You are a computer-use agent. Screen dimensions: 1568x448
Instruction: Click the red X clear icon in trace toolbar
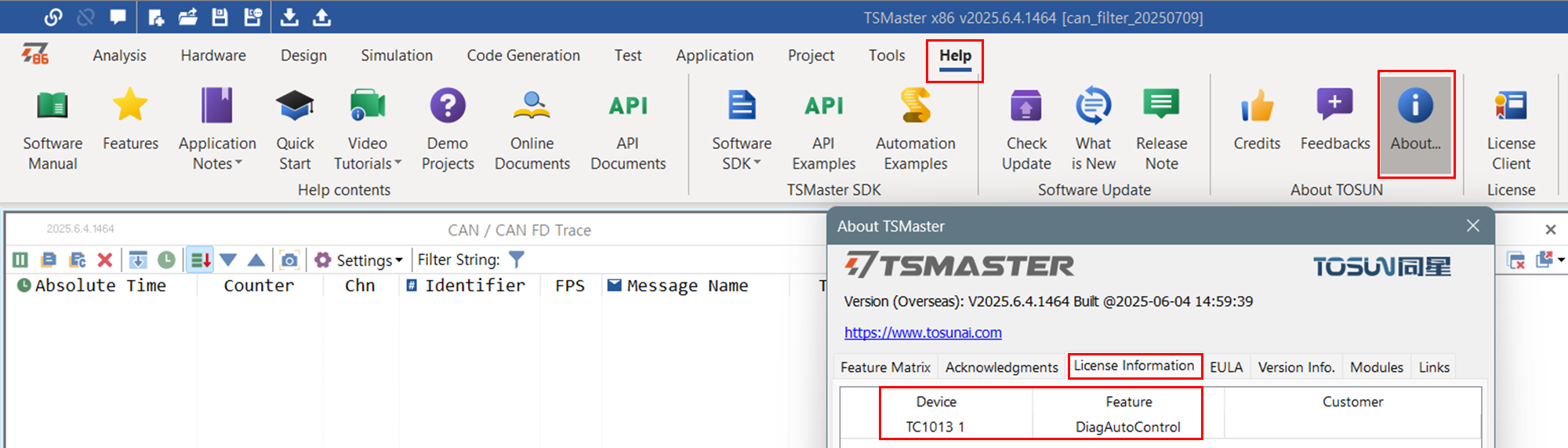click(105, 260)
